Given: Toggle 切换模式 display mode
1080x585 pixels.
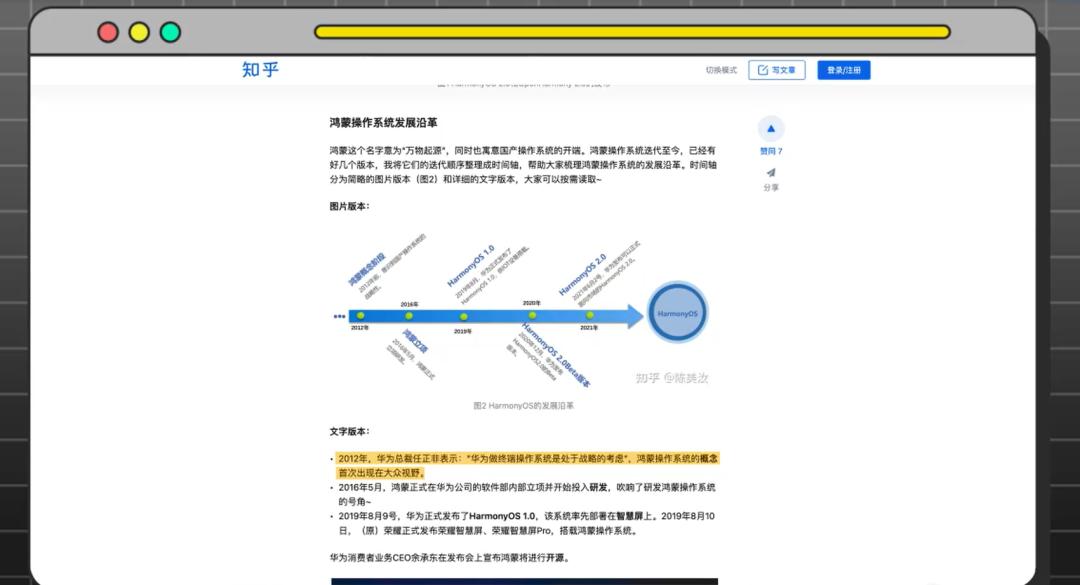Looking at the screenshot, I should (721, 70).
